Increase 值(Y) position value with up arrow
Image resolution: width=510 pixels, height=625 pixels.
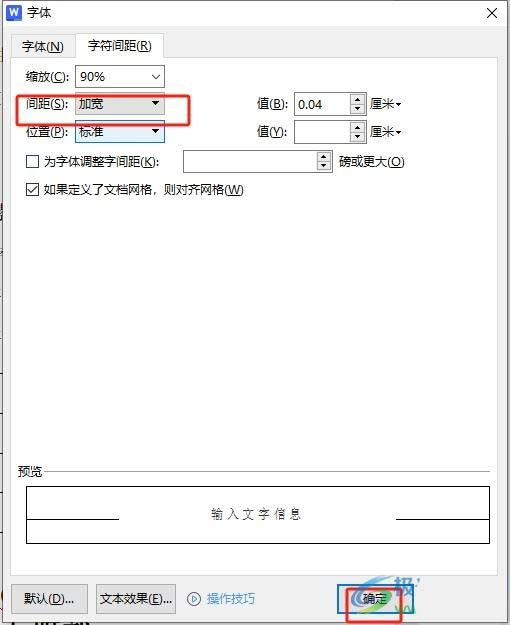(358, 128)
